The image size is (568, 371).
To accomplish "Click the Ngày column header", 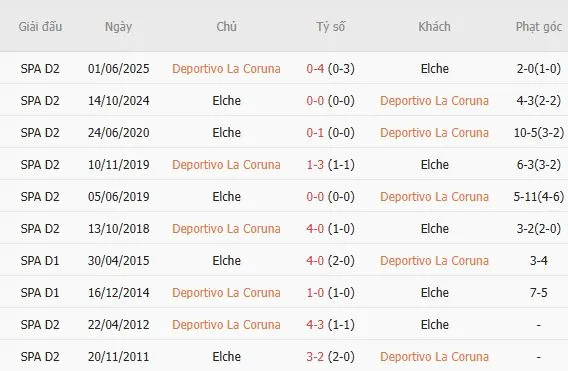I will coord(118,27).
